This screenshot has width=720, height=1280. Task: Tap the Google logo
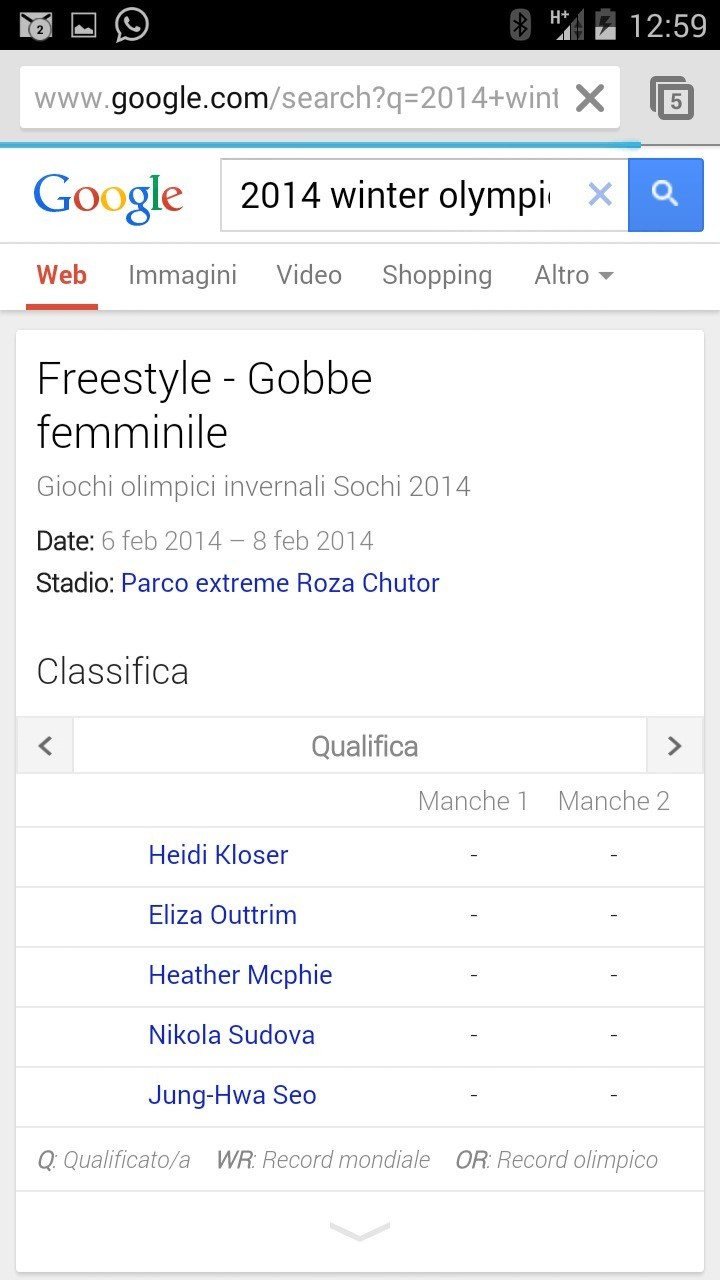click(x=108, y=198)
